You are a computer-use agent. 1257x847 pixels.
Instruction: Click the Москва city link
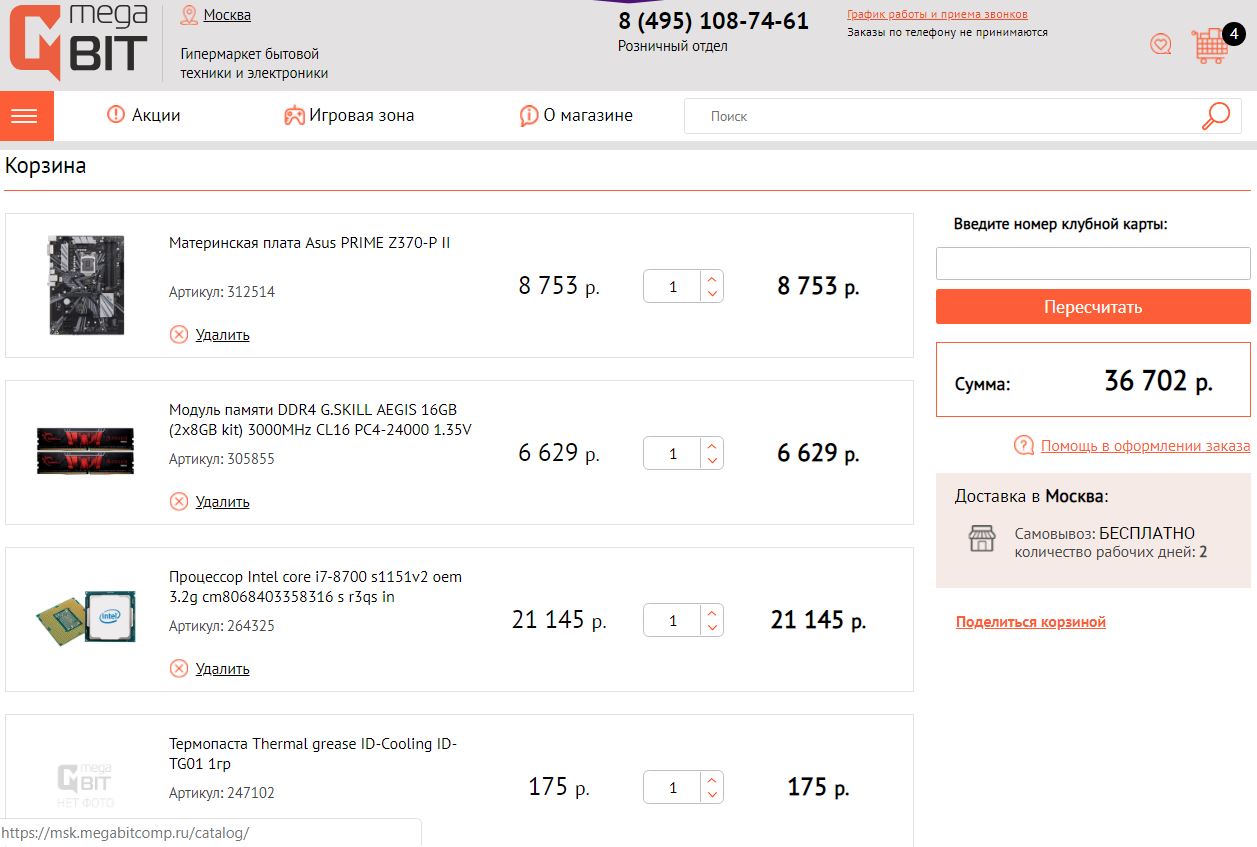click(227, 15)
